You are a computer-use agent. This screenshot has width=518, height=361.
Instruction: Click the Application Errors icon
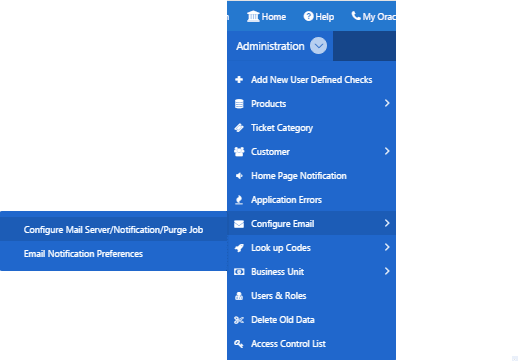[x=239, y=200]
